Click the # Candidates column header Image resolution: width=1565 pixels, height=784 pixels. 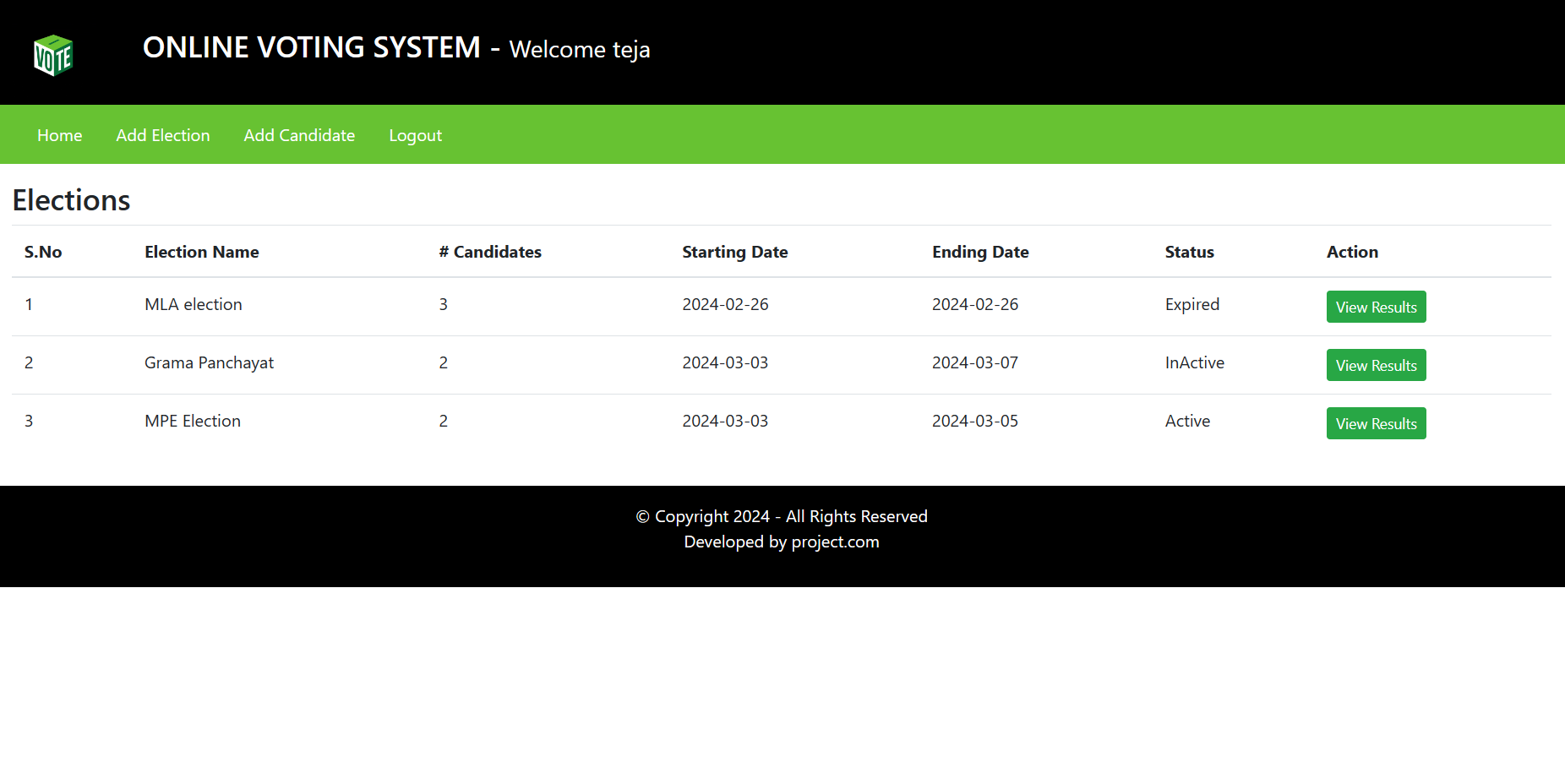[490, 252]
